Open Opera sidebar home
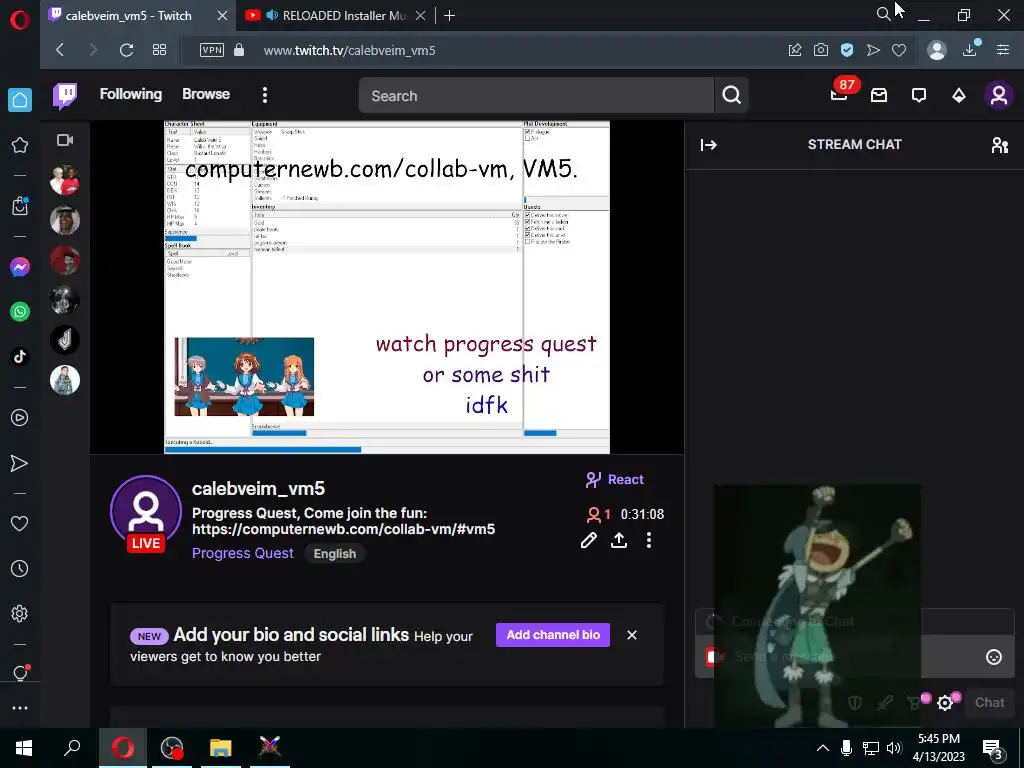Image resolution: width=1024 pixels, height=768 pixels. click(x=20, y=100)
